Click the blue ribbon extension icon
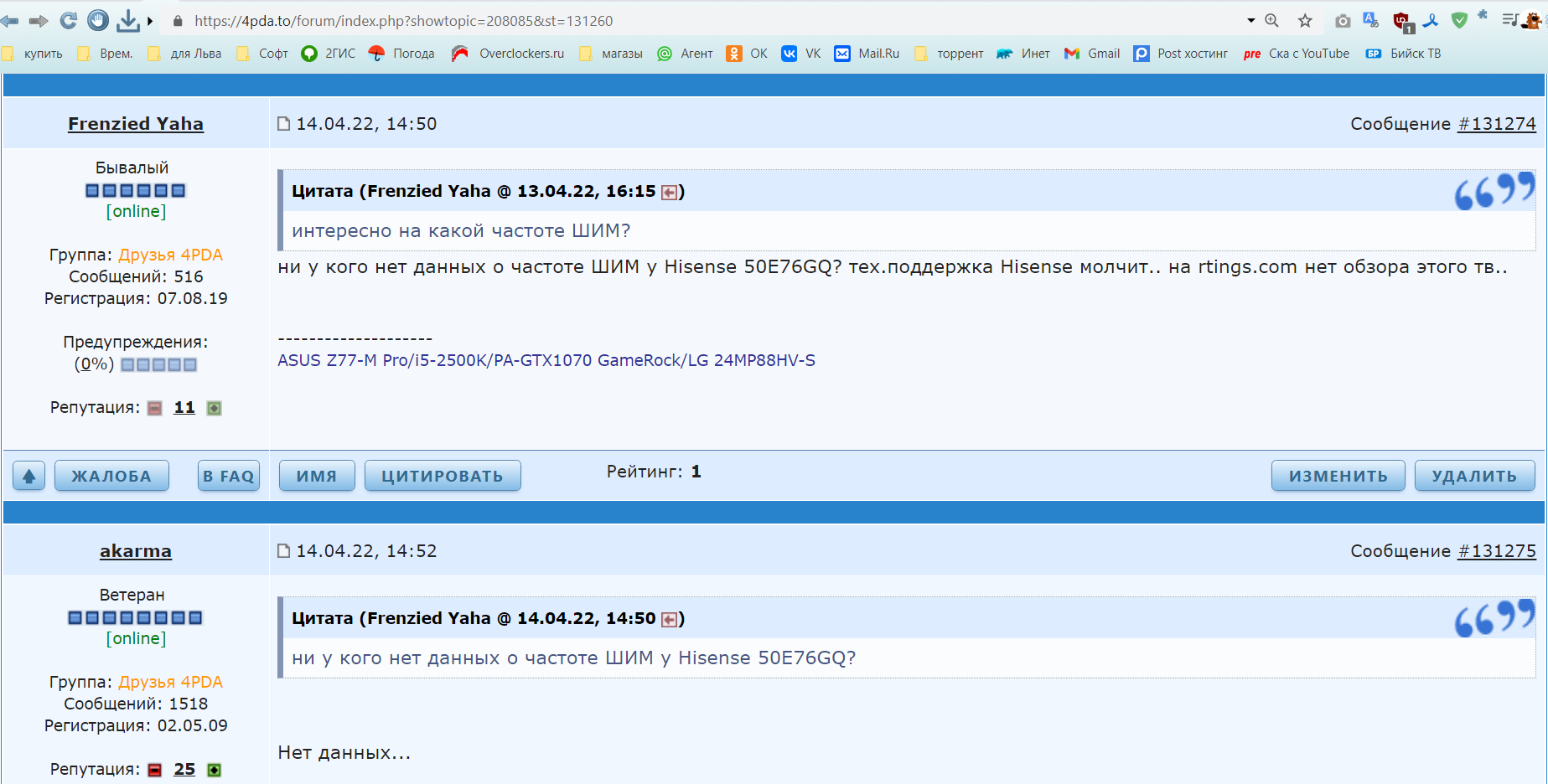The height and width of the screenshot is (784, 1548). [x=1432, y=21]
